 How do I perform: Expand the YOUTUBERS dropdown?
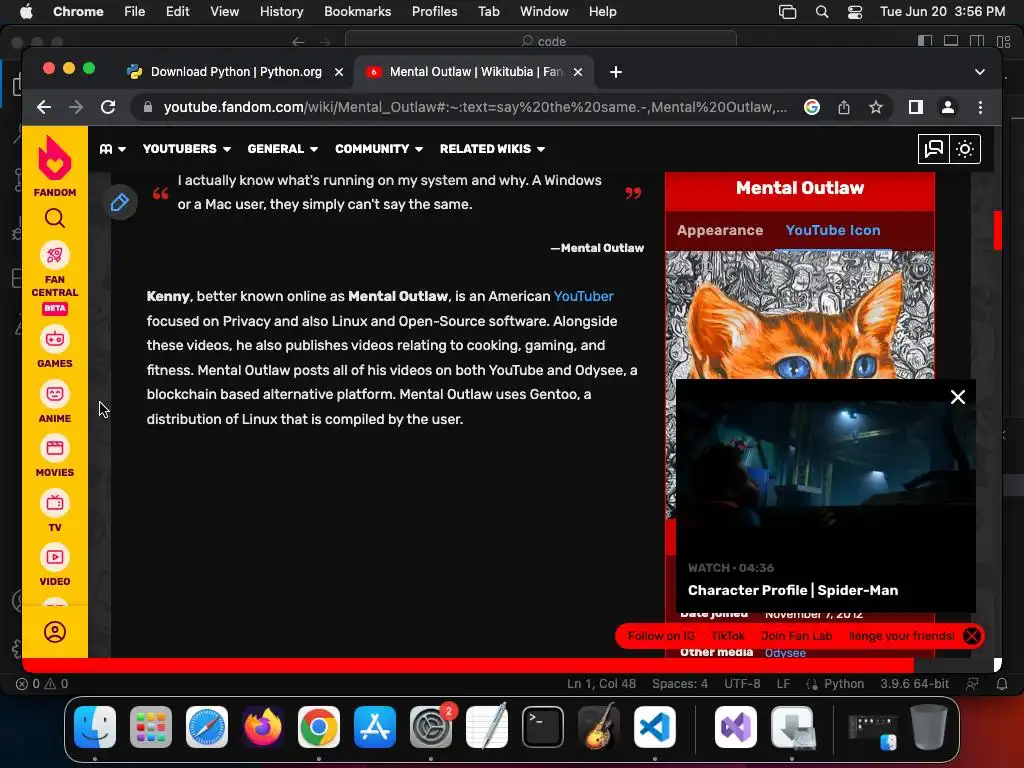coord(187,149)
